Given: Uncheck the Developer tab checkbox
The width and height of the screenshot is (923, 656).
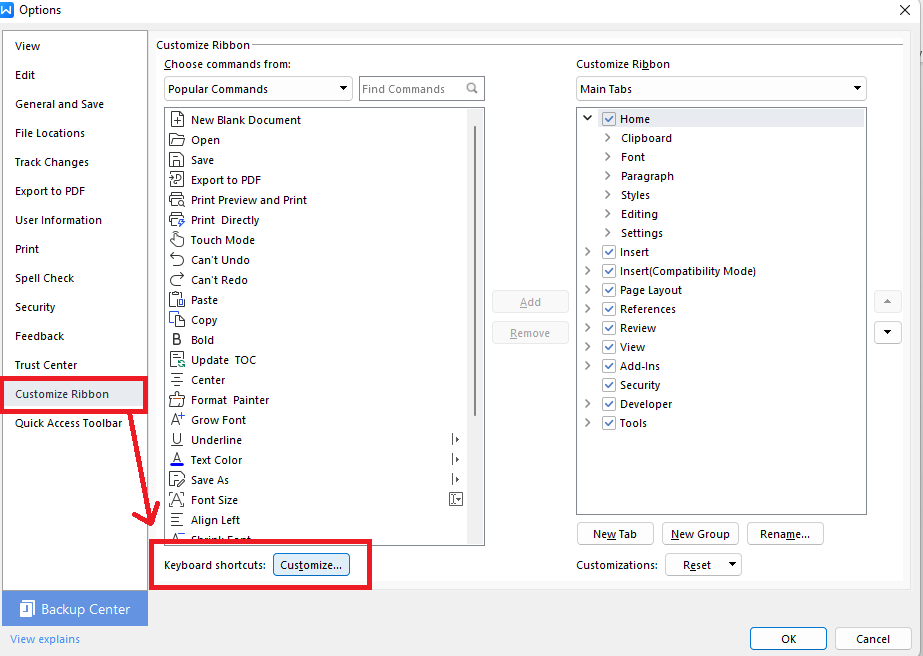Looking at the screenshot, I should pos(609,403).
